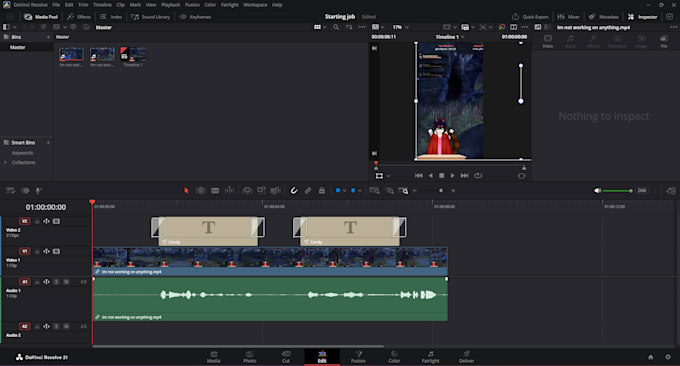Toggle Linked Selection chain icon
This screenshot has width=680, height=366.
tap(308, 190)
